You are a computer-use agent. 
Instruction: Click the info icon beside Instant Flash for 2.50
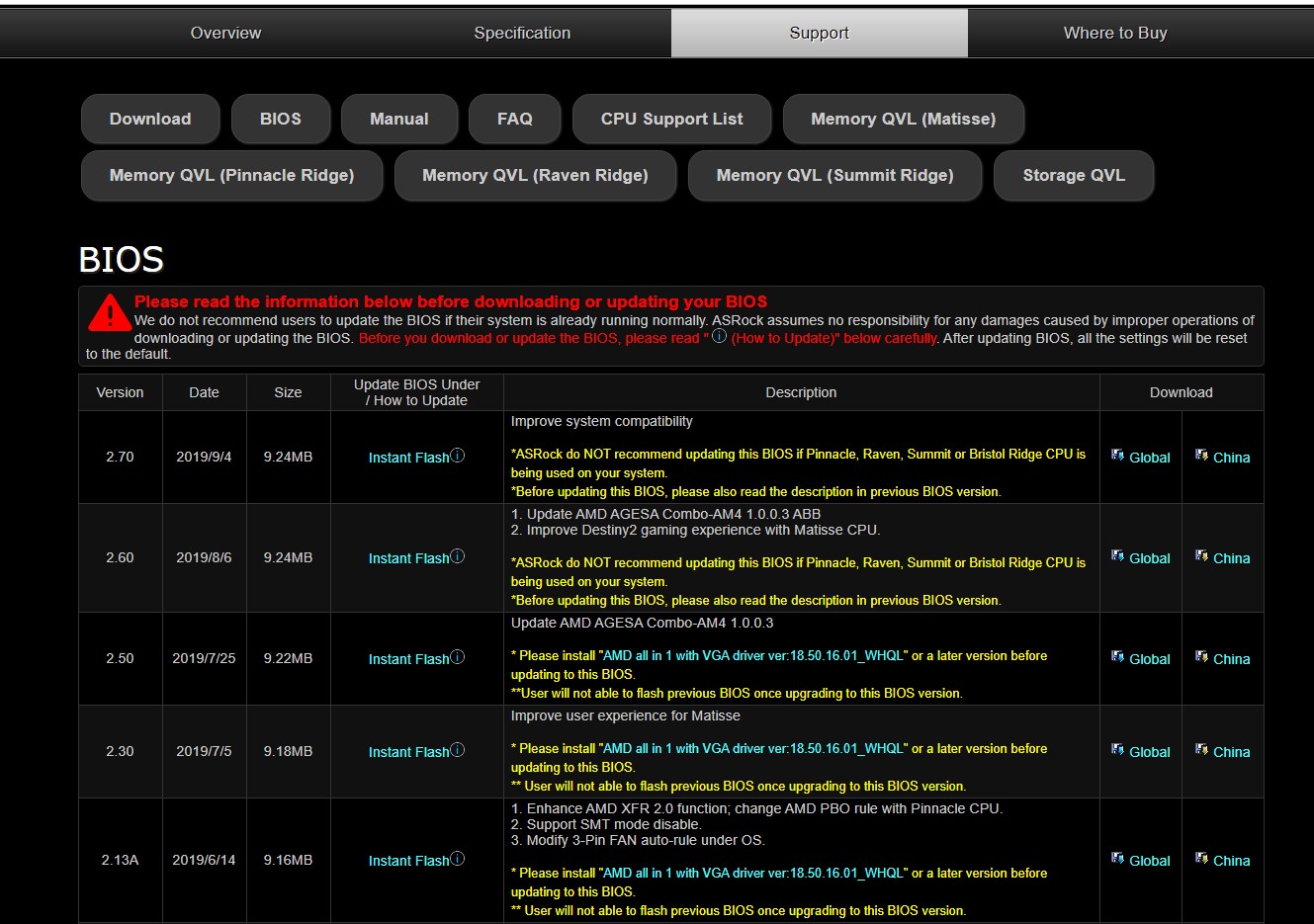click(458, 657)
